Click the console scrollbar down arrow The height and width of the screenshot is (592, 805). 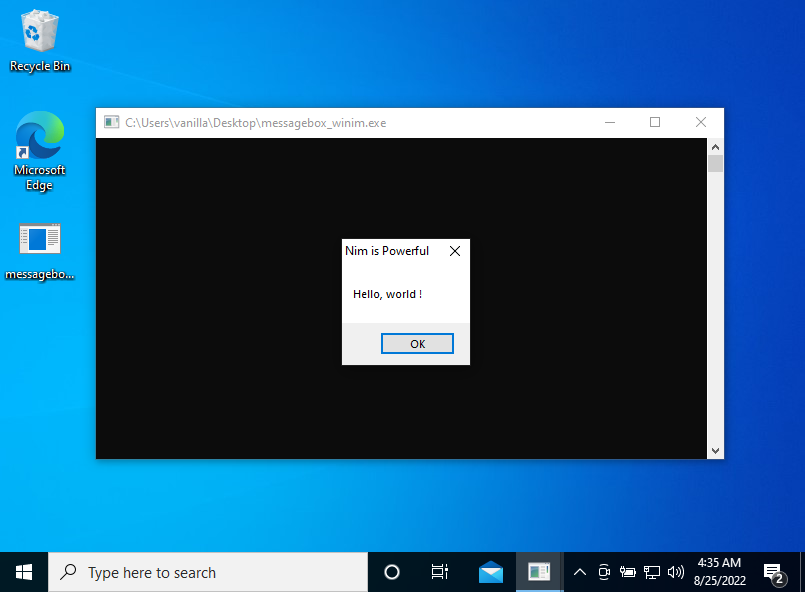[x=715, y=451]
